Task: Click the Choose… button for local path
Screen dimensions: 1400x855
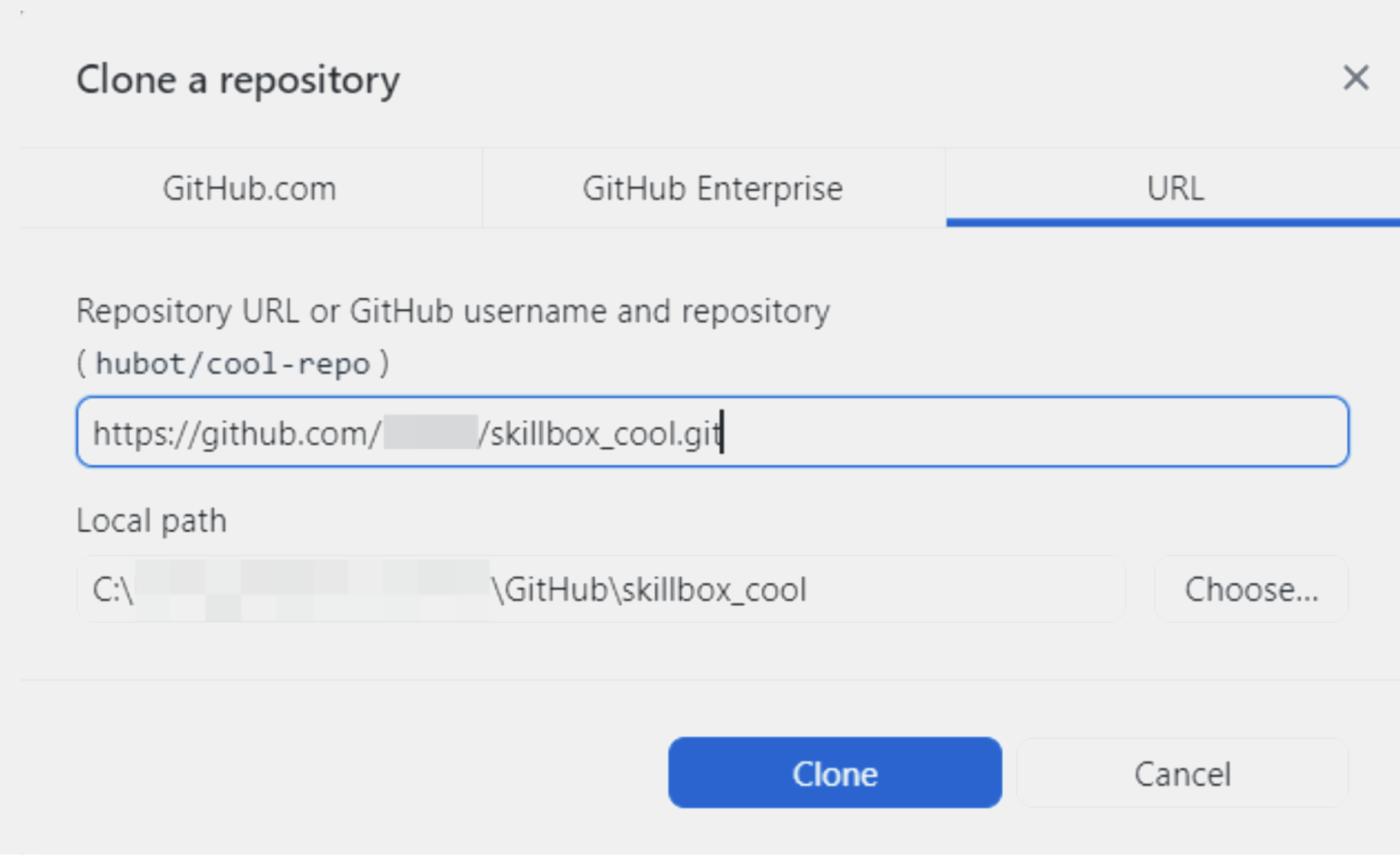Action: (1251, 589)
